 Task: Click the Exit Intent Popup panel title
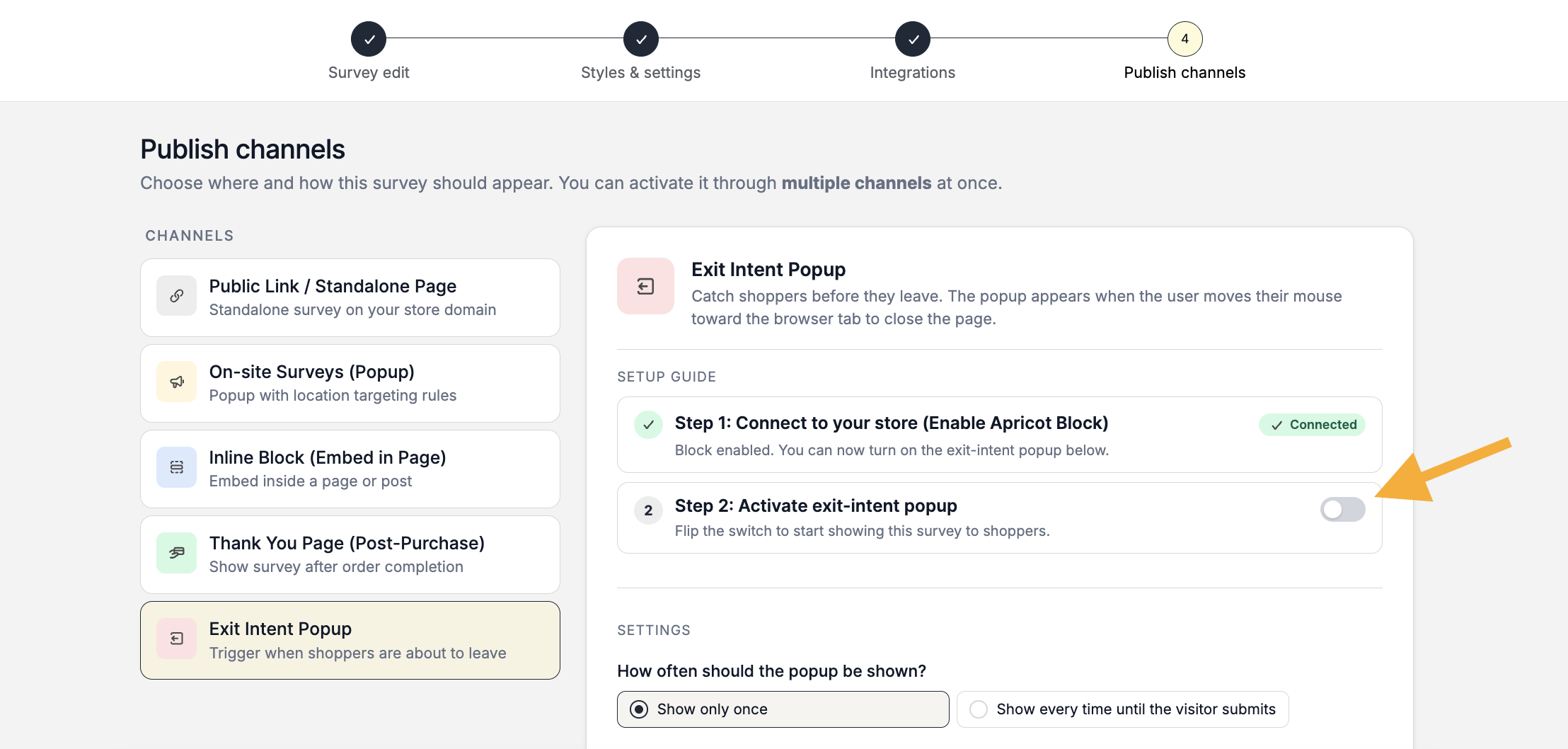pyautogui.click(x=768, y=270)
